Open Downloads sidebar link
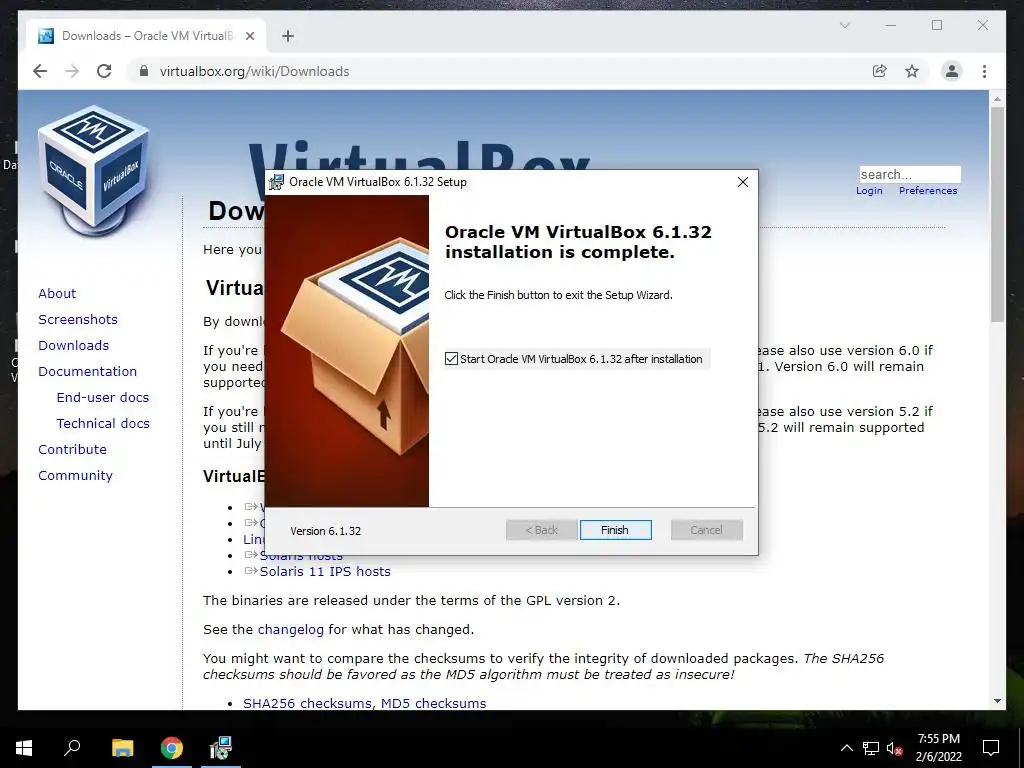 [73, 345]
